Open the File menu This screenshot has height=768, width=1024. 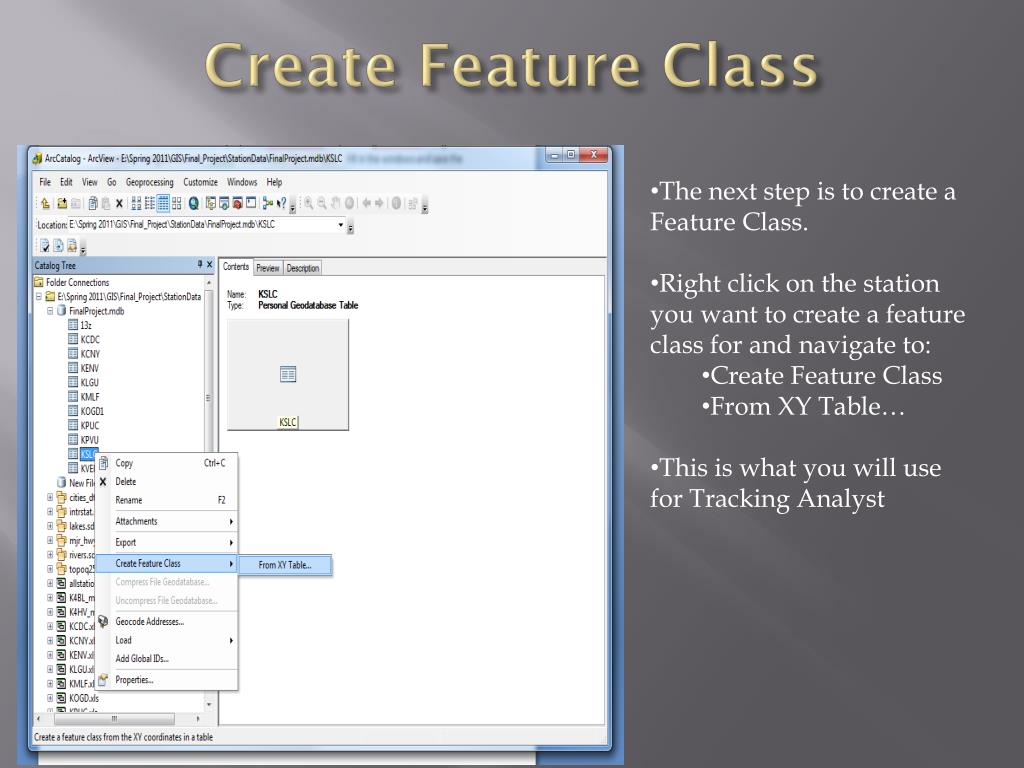pyautogui.click(x=45, y=182)
